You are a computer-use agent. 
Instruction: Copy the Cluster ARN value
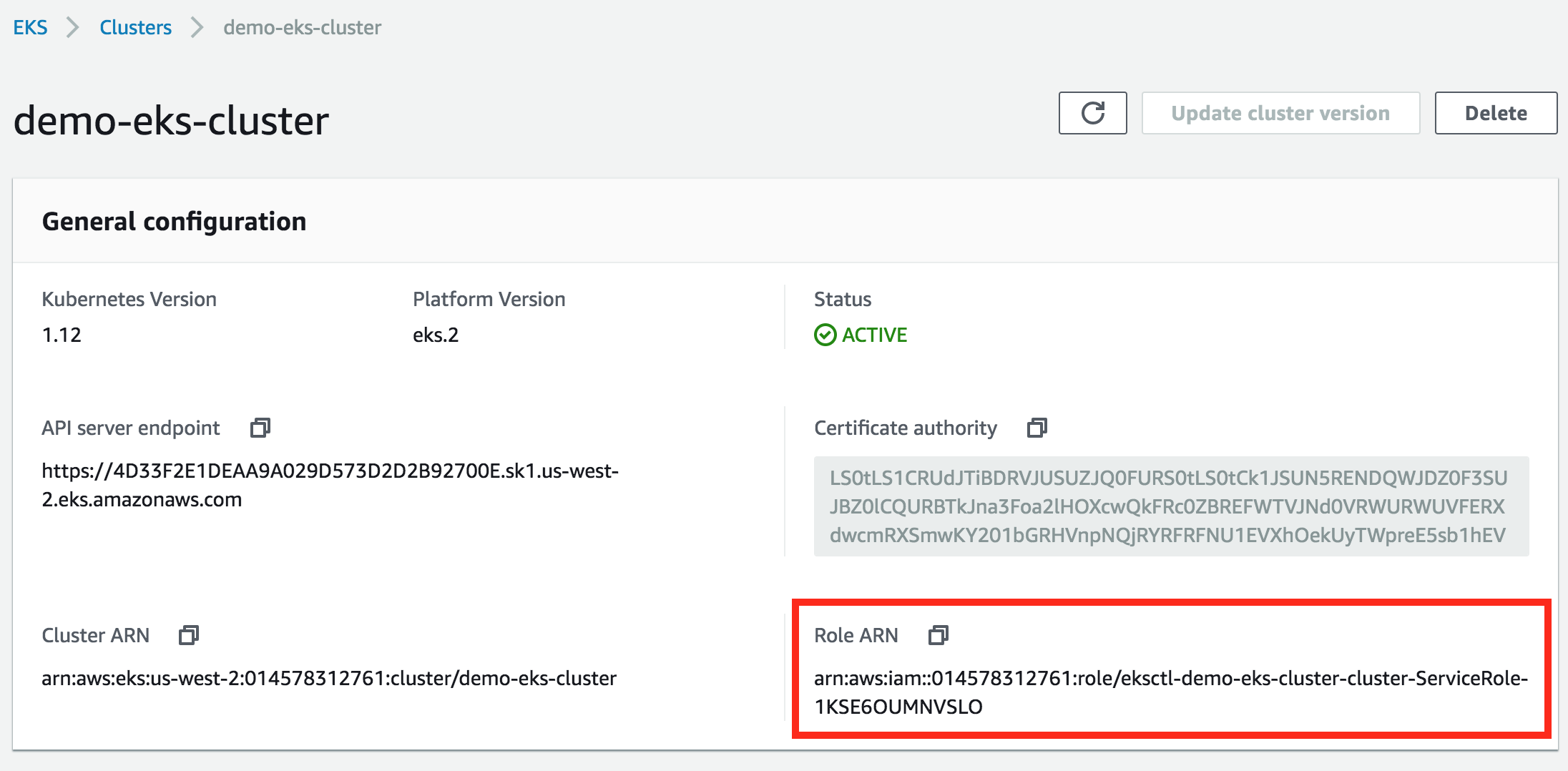189,635
